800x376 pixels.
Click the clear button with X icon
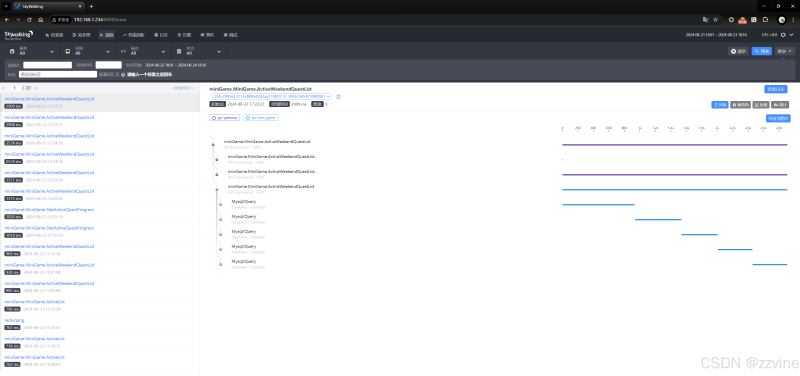tap(738, 52)
